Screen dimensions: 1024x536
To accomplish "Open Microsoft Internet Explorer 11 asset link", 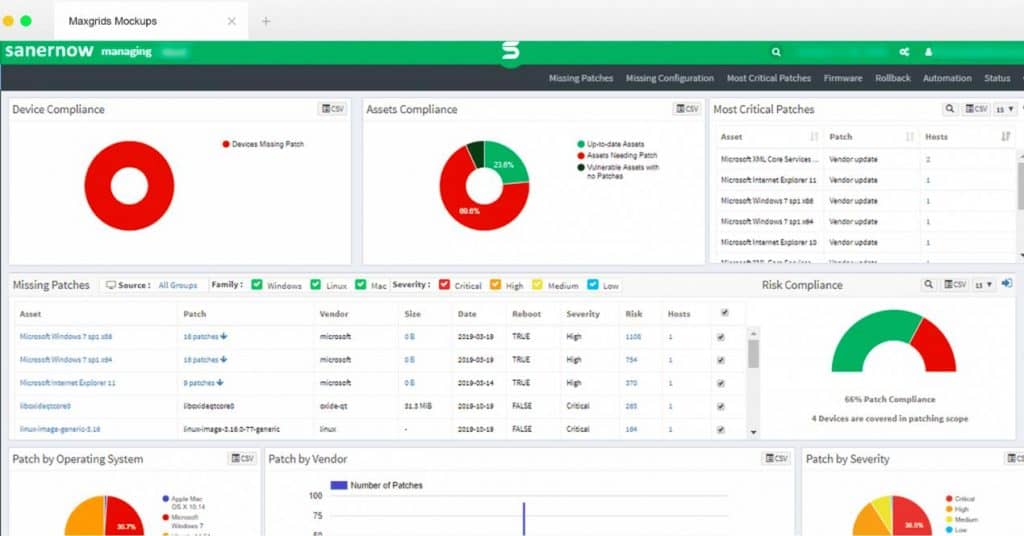I will [67, 383].
